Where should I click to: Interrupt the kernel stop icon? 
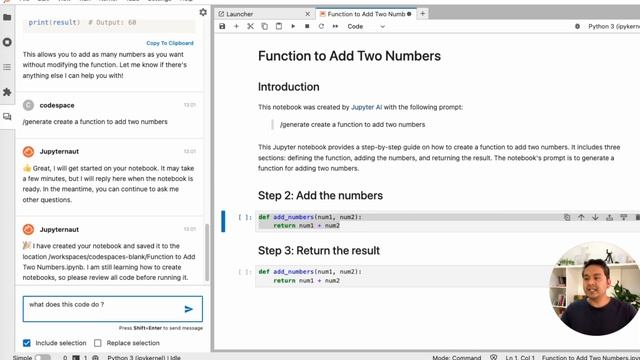(307, 26)
